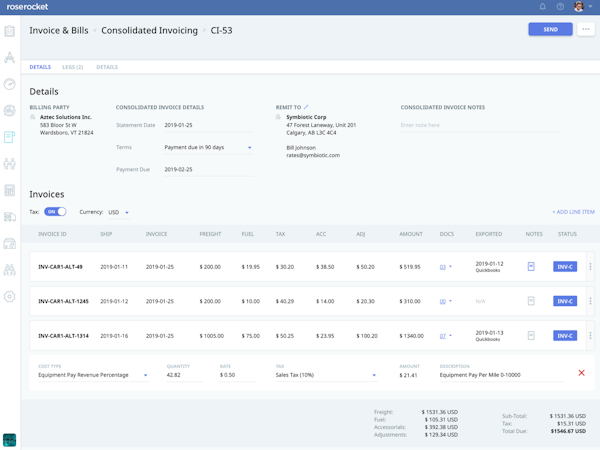Click the Invoice ID column header

pyautogui.click(x=52, y=234)
